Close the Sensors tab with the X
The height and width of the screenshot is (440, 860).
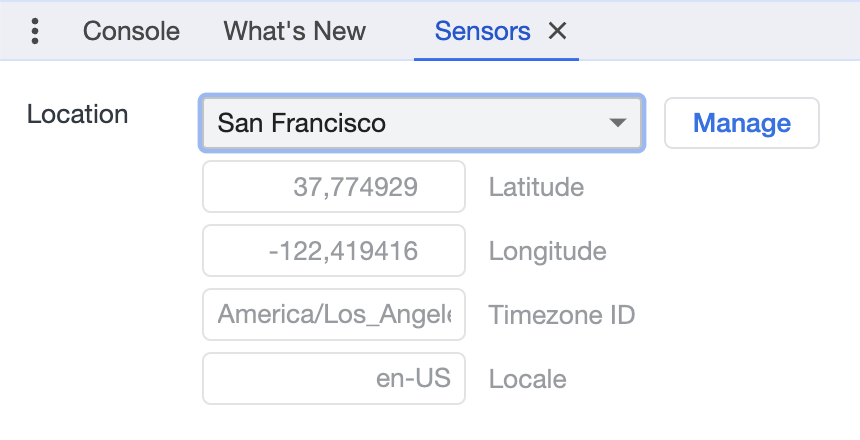[x=558, y=31]
